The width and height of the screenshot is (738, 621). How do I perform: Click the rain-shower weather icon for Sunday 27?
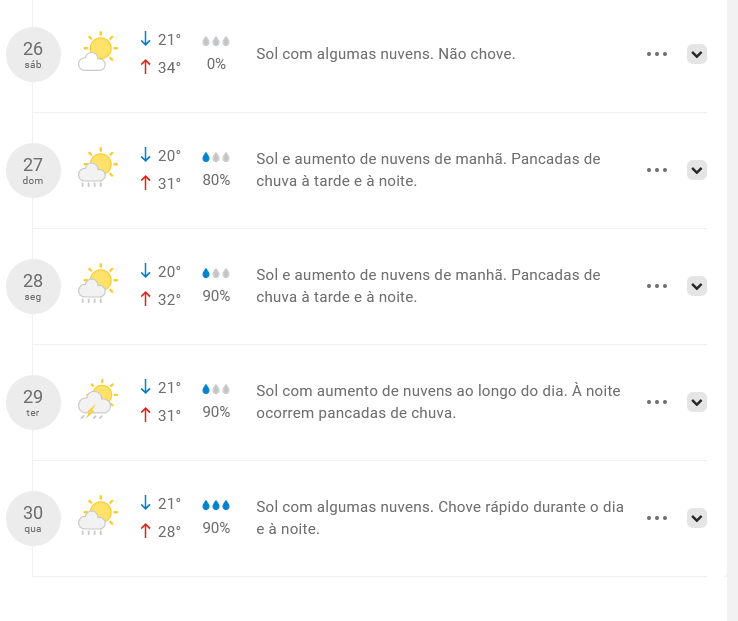[98, 168]
